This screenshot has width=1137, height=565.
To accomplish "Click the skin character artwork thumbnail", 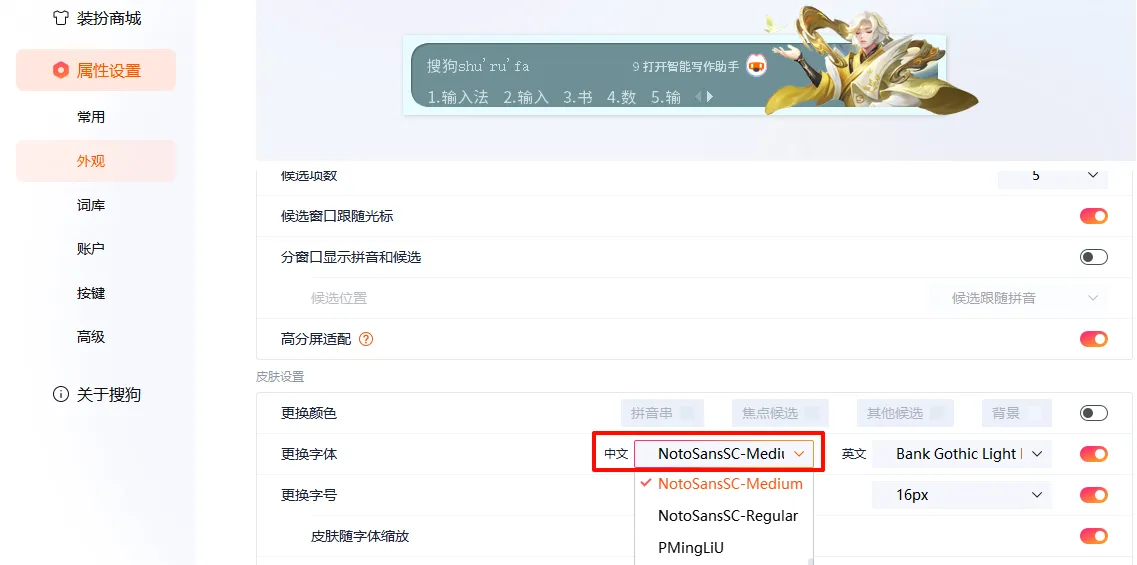I will 870,60.
